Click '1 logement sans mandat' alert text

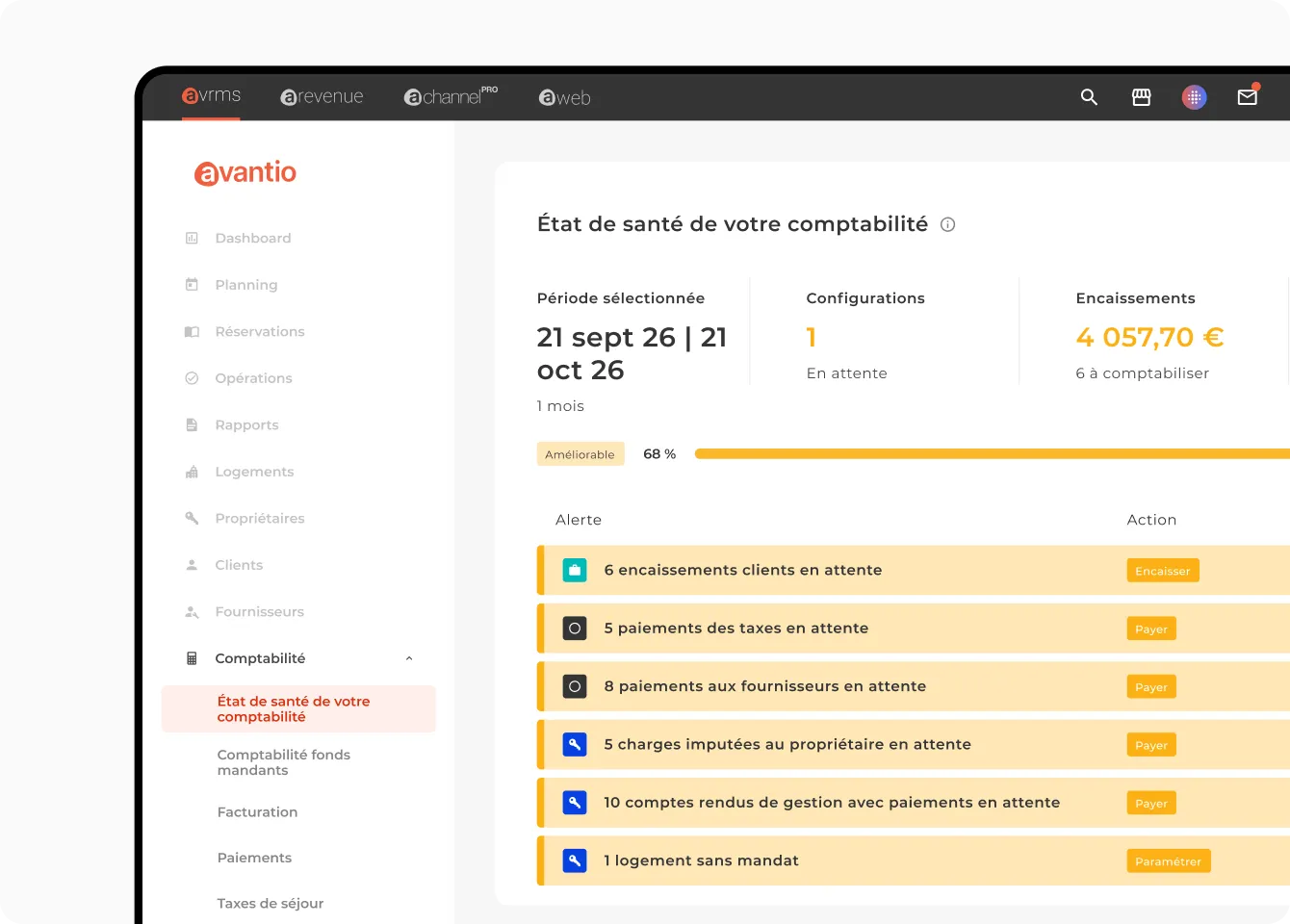[x=701, y=860]
